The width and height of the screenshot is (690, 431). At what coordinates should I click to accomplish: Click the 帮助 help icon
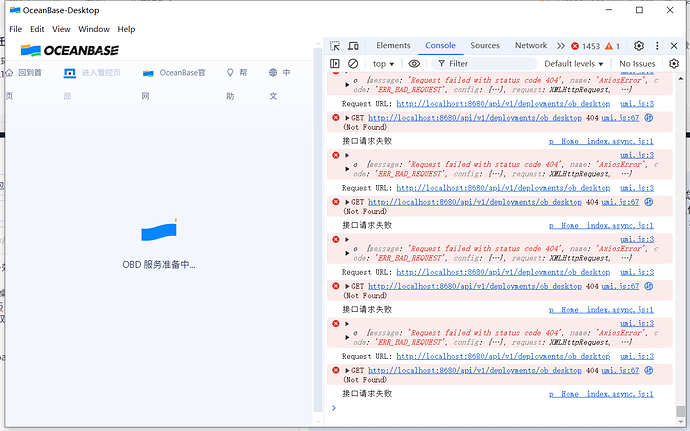click(x=230, y=72)
